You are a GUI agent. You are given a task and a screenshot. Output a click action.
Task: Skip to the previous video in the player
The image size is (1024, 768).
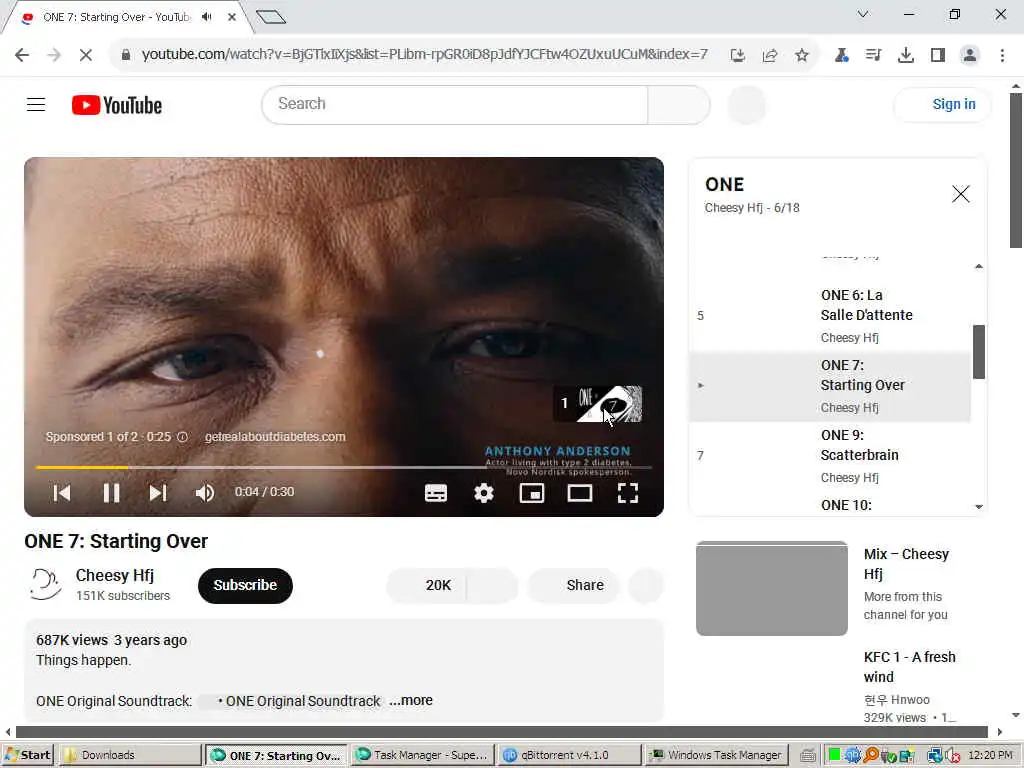coord(61,492)
